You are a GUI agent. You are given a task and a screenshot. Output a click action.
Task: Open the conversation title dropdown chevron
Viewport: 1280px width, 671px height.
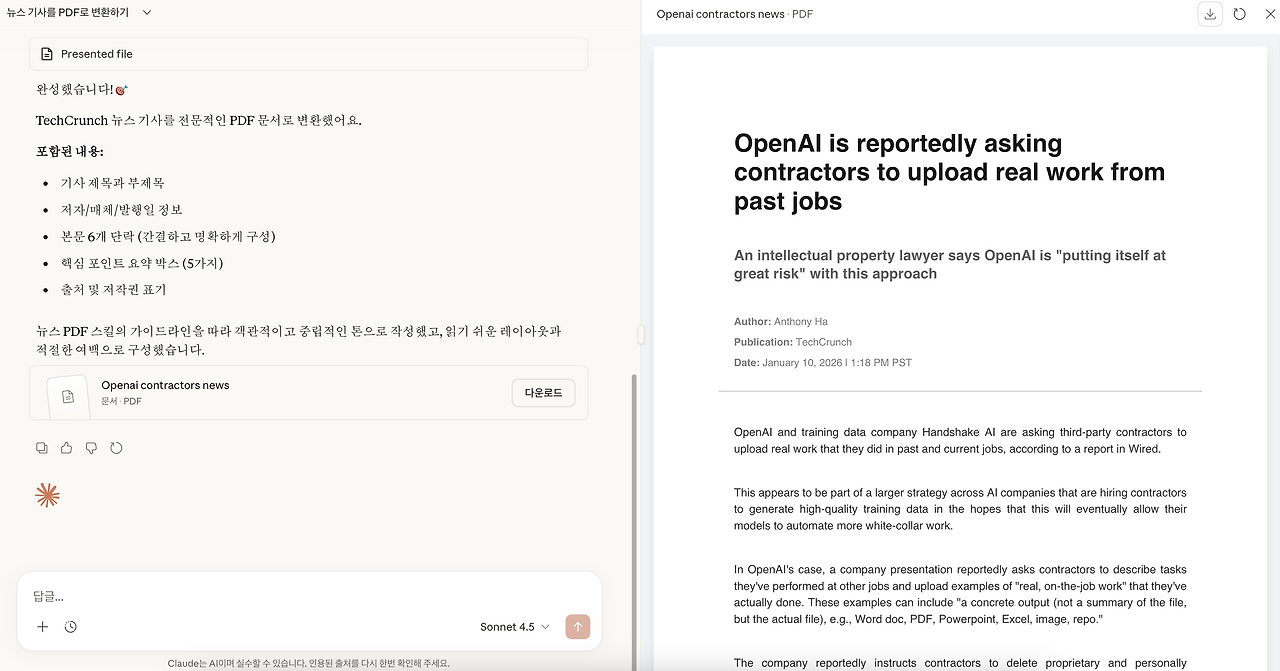pos(147,12)
